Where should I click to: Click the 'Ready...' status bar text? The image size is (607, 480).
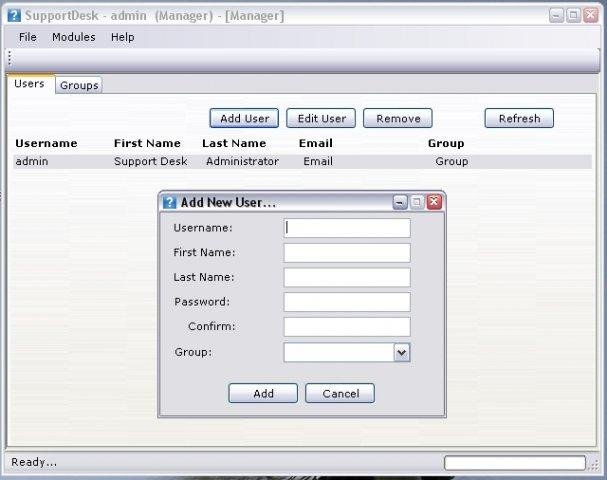pos(34,462)
